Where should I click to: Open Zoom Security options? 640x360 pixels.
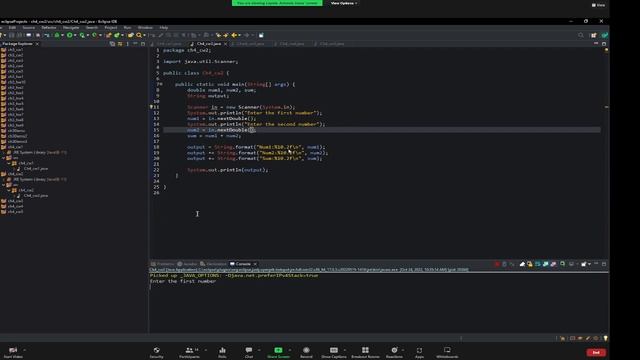point(156,352)
